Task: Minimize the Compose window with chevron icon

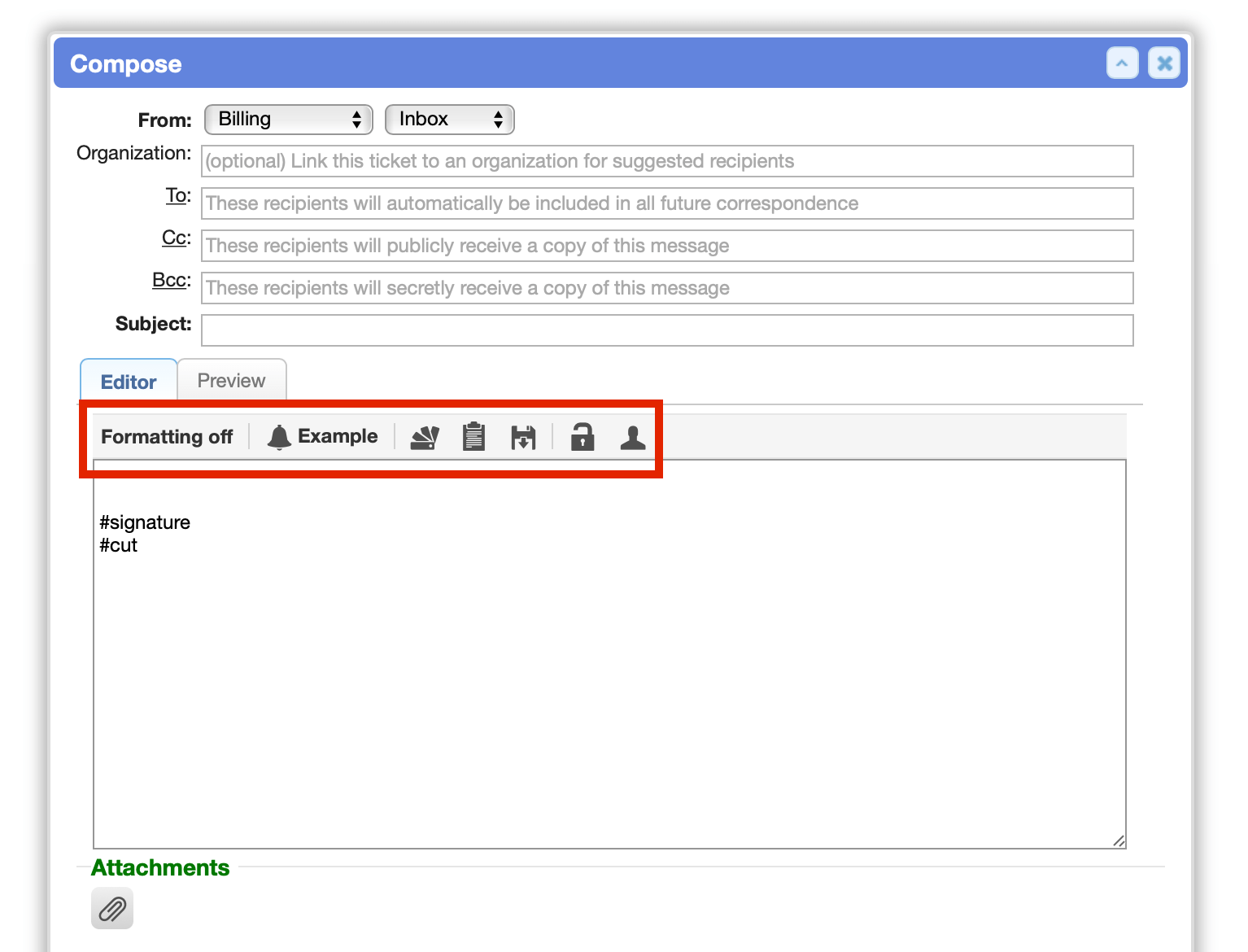Action: pos(1123,63)
